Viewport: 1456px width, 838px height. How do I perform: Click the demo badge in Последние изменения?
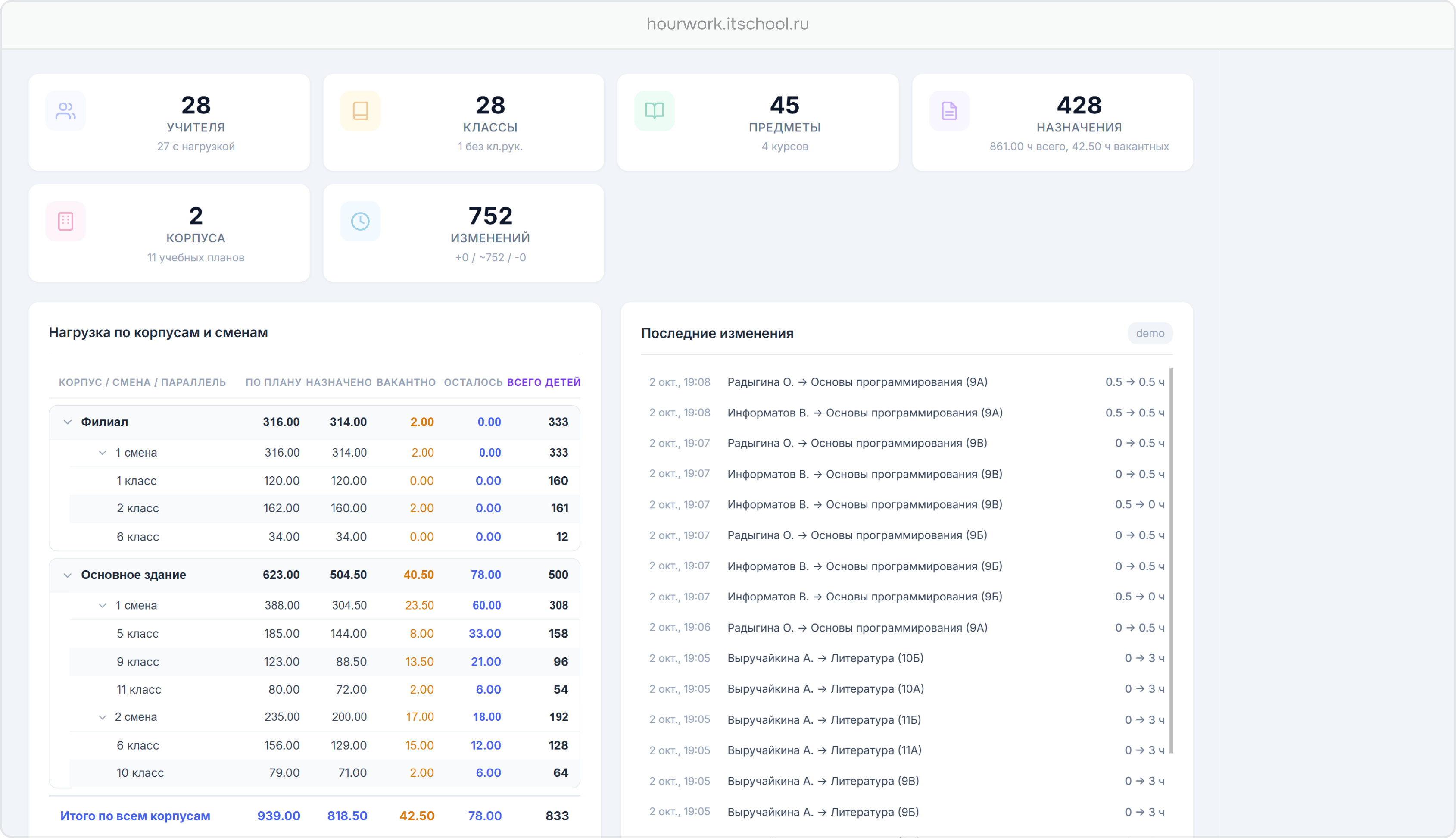(1149, 333)
